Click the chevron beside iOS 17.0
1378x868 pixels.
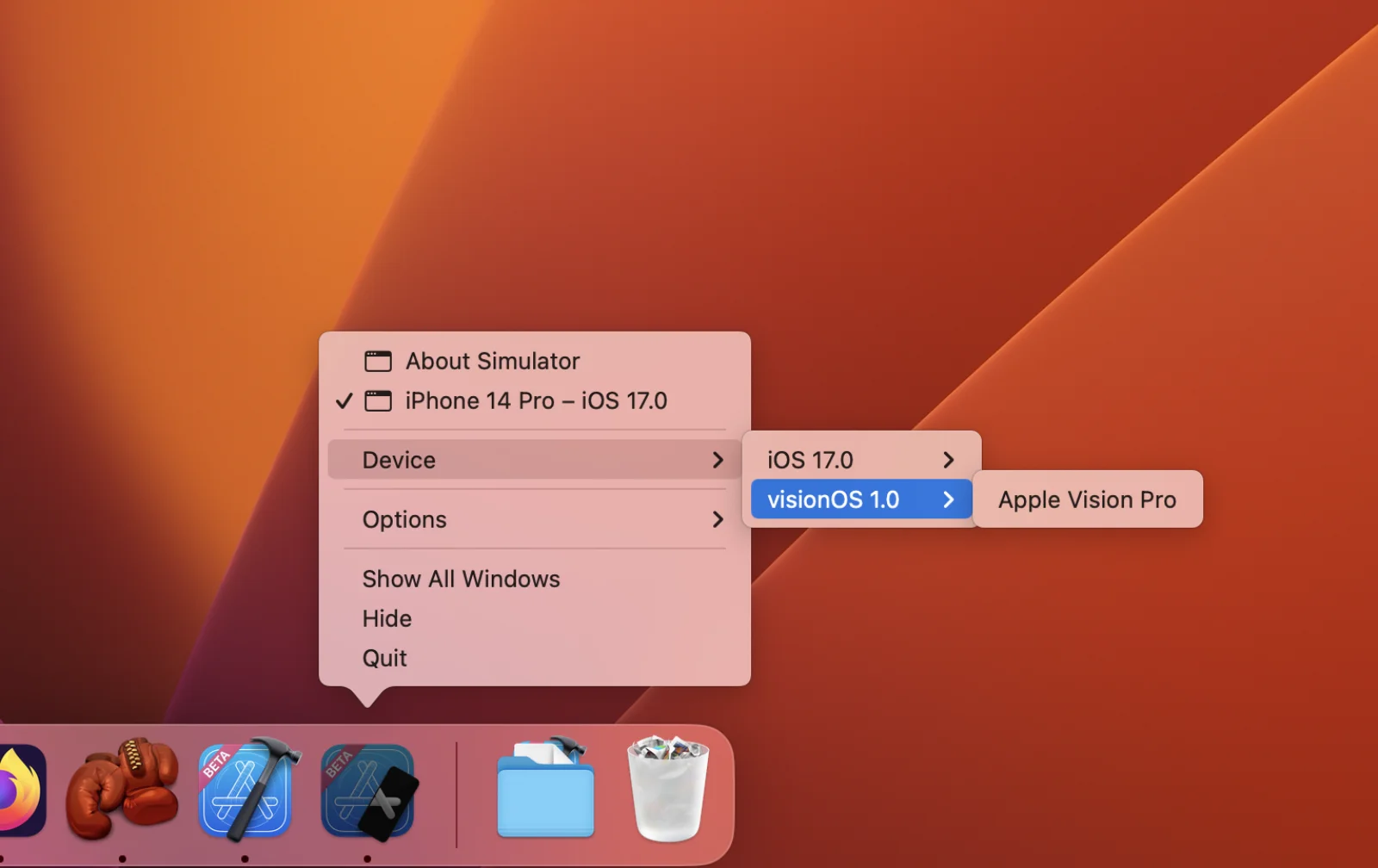point(948,460)
